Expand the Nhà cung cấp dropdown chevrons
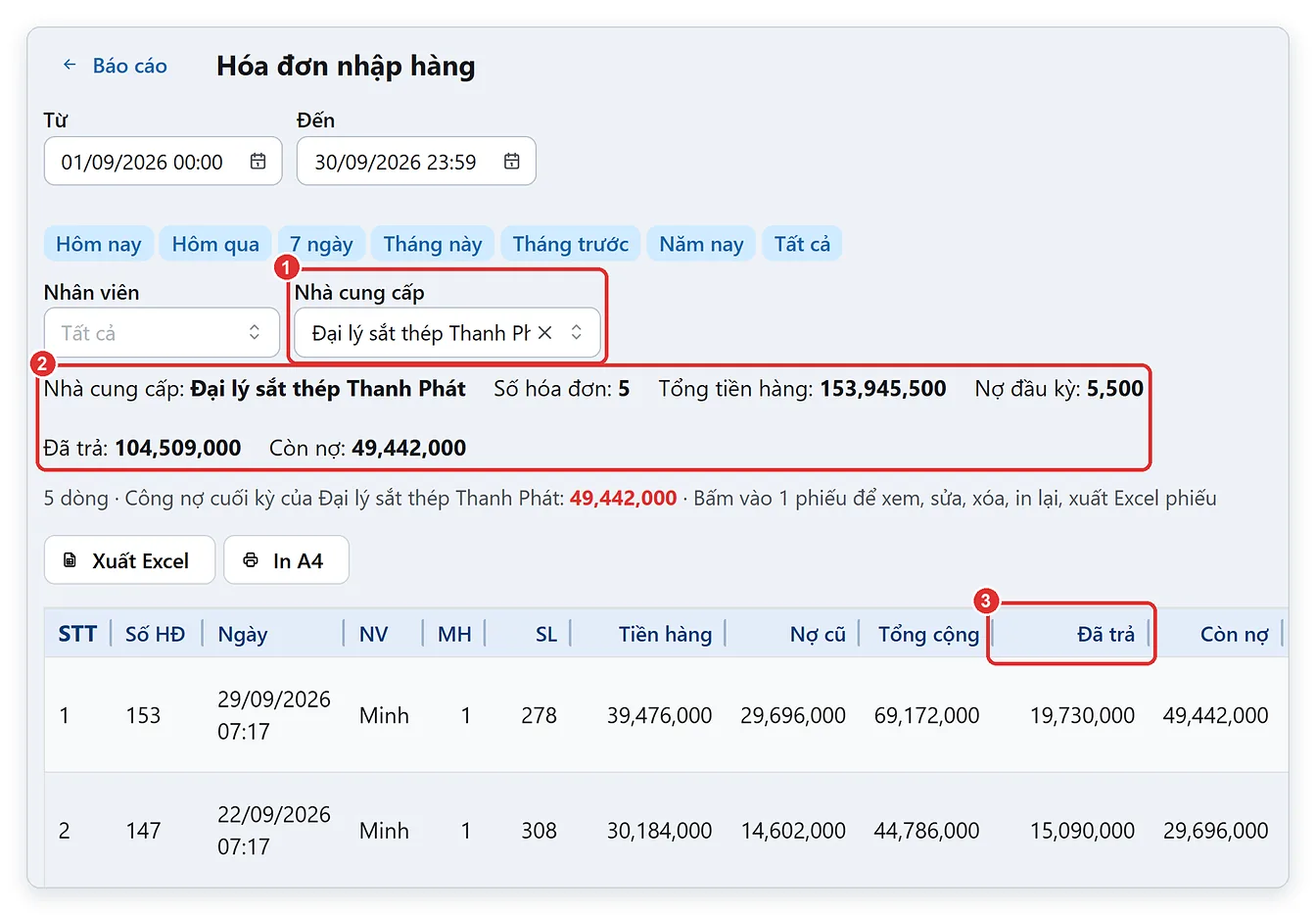The height and width of the screenshot is (915, 1316). 577,333
